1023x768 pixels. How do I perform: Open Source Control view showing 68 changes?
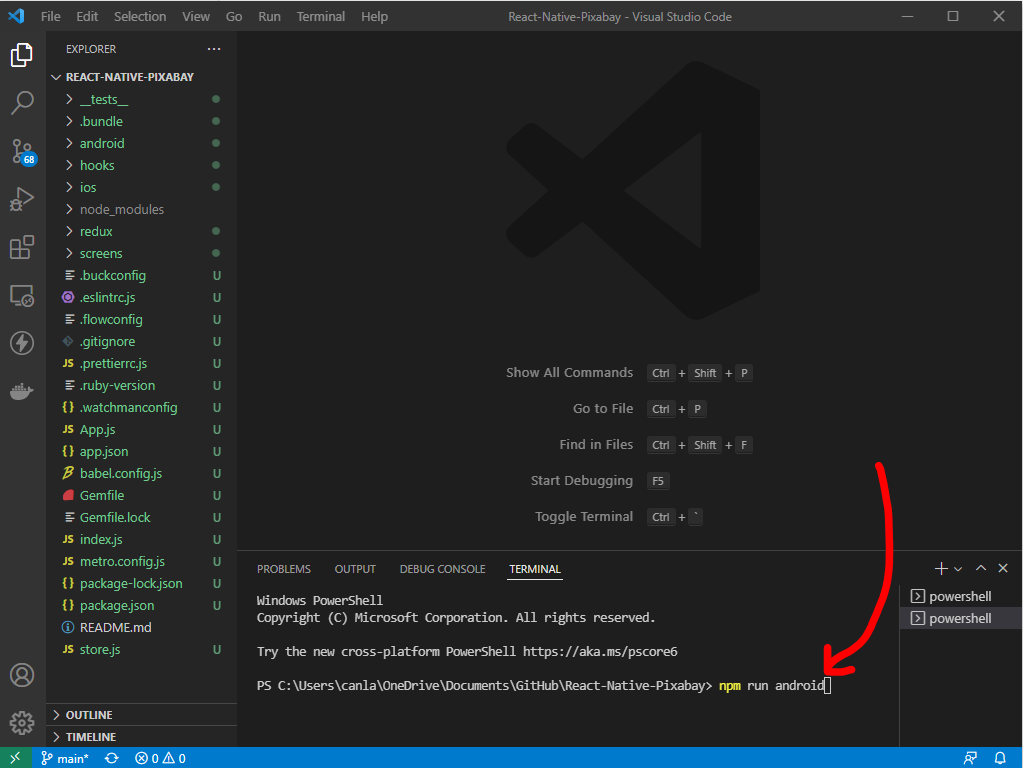coord(22,151)
